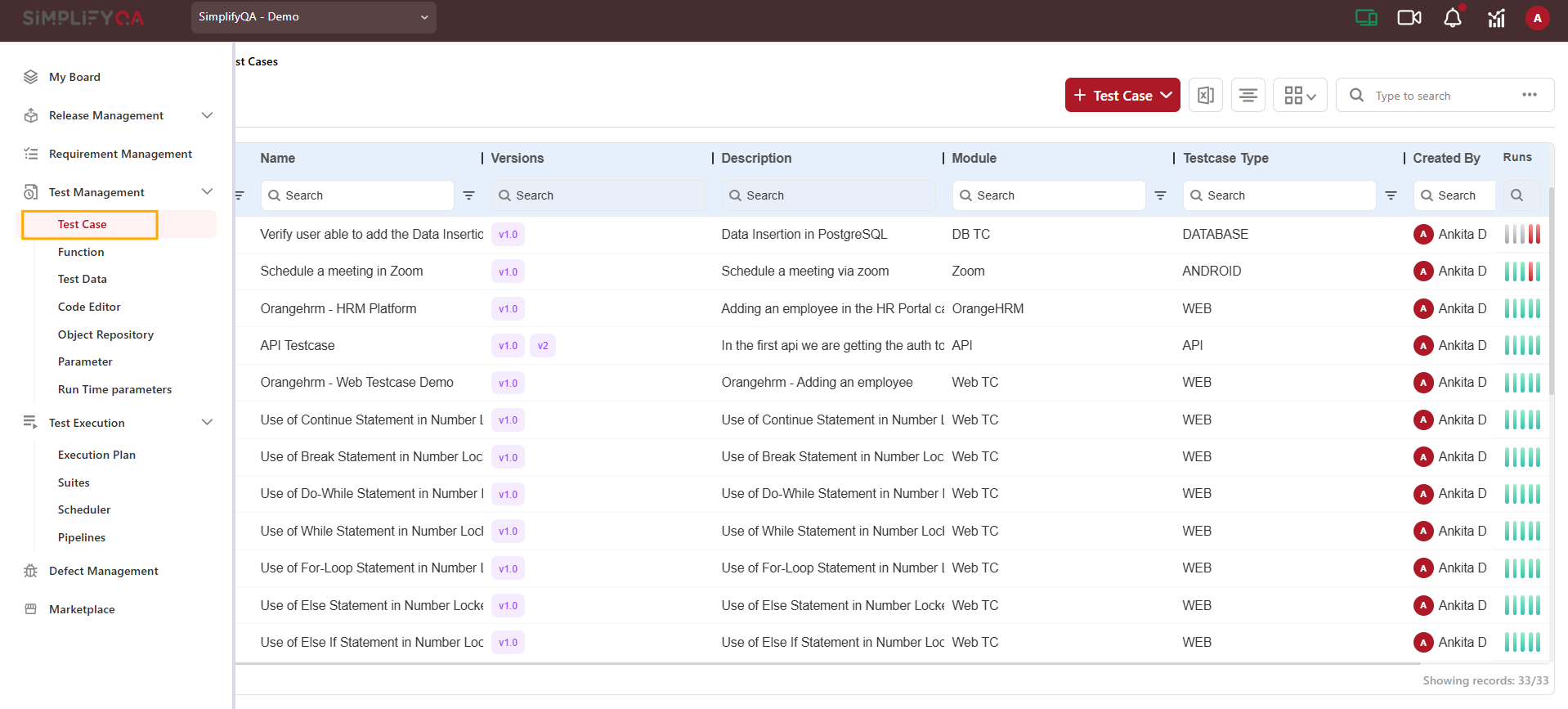The height and width of the screenshot is (709, 1568).
Task: Open the user avatar profile icon
Action: (x=1537, y=18)
